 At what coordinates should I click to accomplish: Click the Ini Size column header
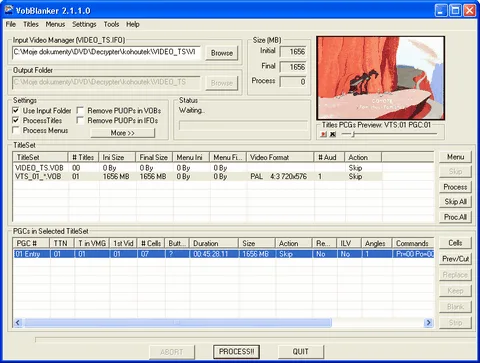tap(117, 157)
